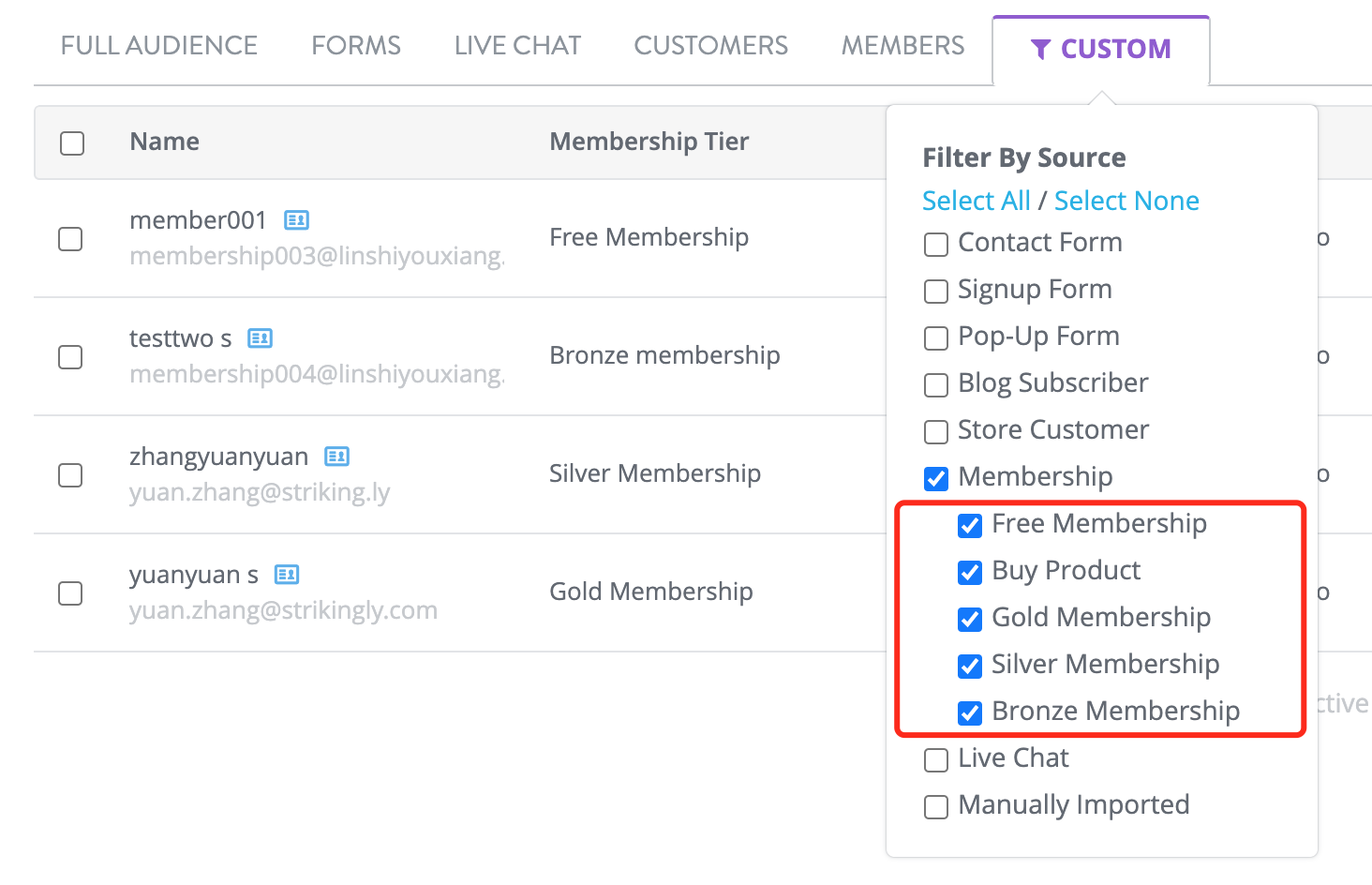1372x885 pixels.
Task: Enable the Contact Form source filter
Action: click(935, 244)
